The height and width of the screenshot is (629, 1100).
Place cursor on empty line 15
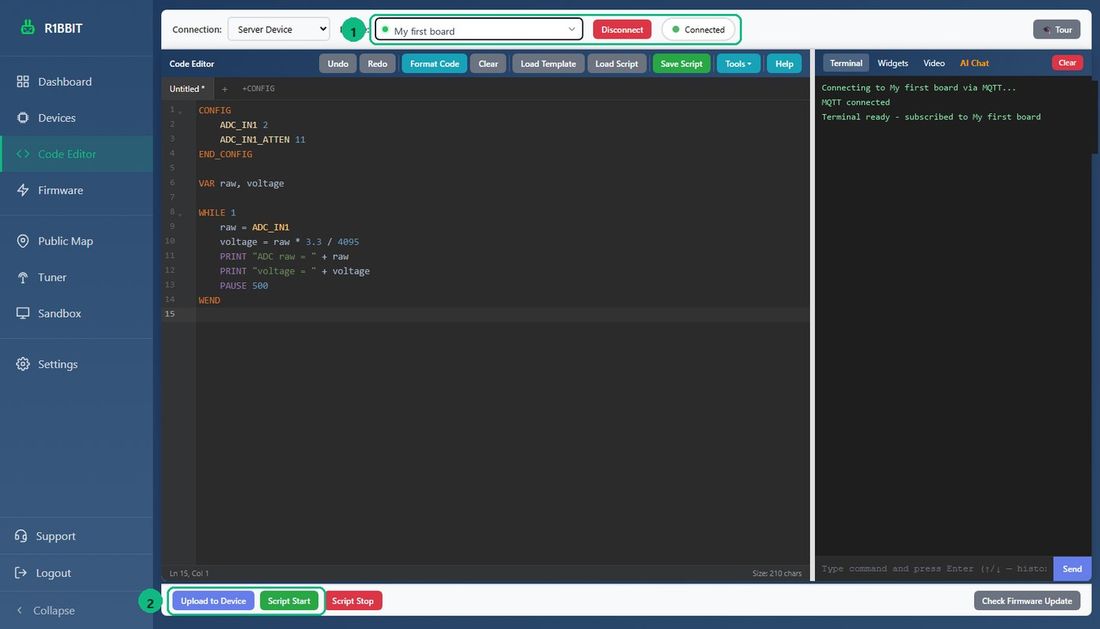click(502, 314)
